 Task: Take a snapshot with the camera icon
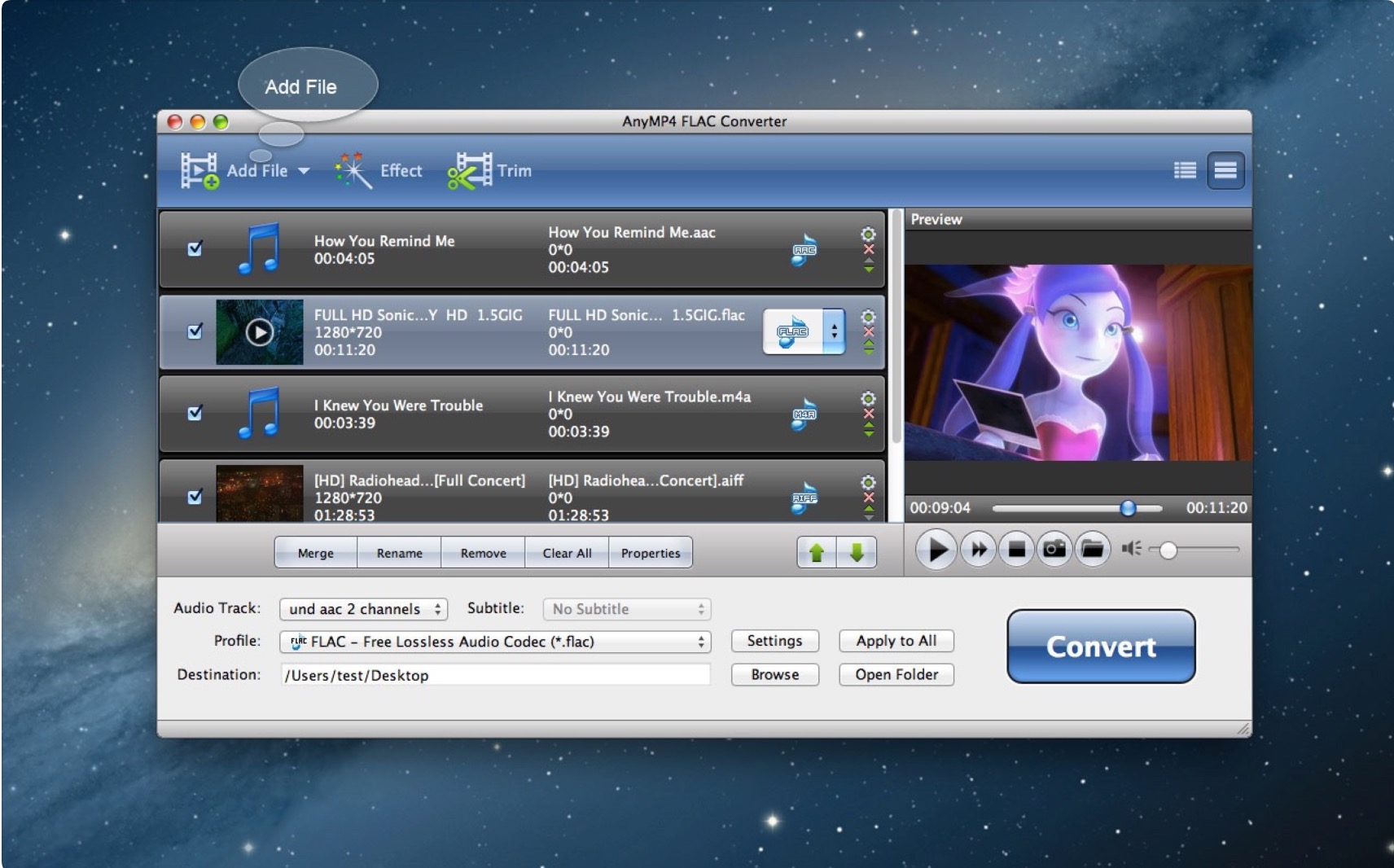pos(1054,550)
